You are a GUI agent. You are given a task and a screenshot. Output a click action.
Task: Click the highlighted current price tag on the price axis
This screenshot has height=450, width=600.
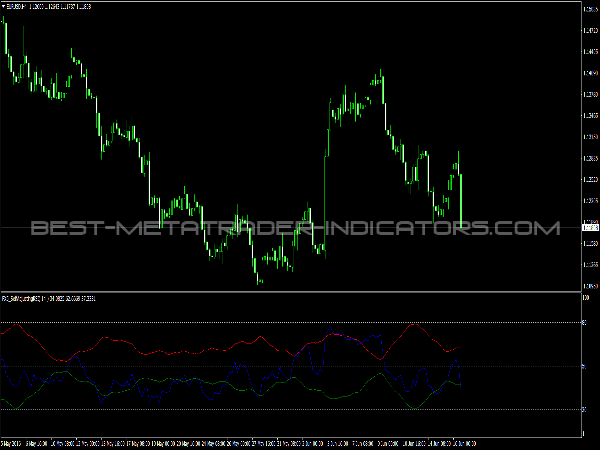[x=590, y=228]
